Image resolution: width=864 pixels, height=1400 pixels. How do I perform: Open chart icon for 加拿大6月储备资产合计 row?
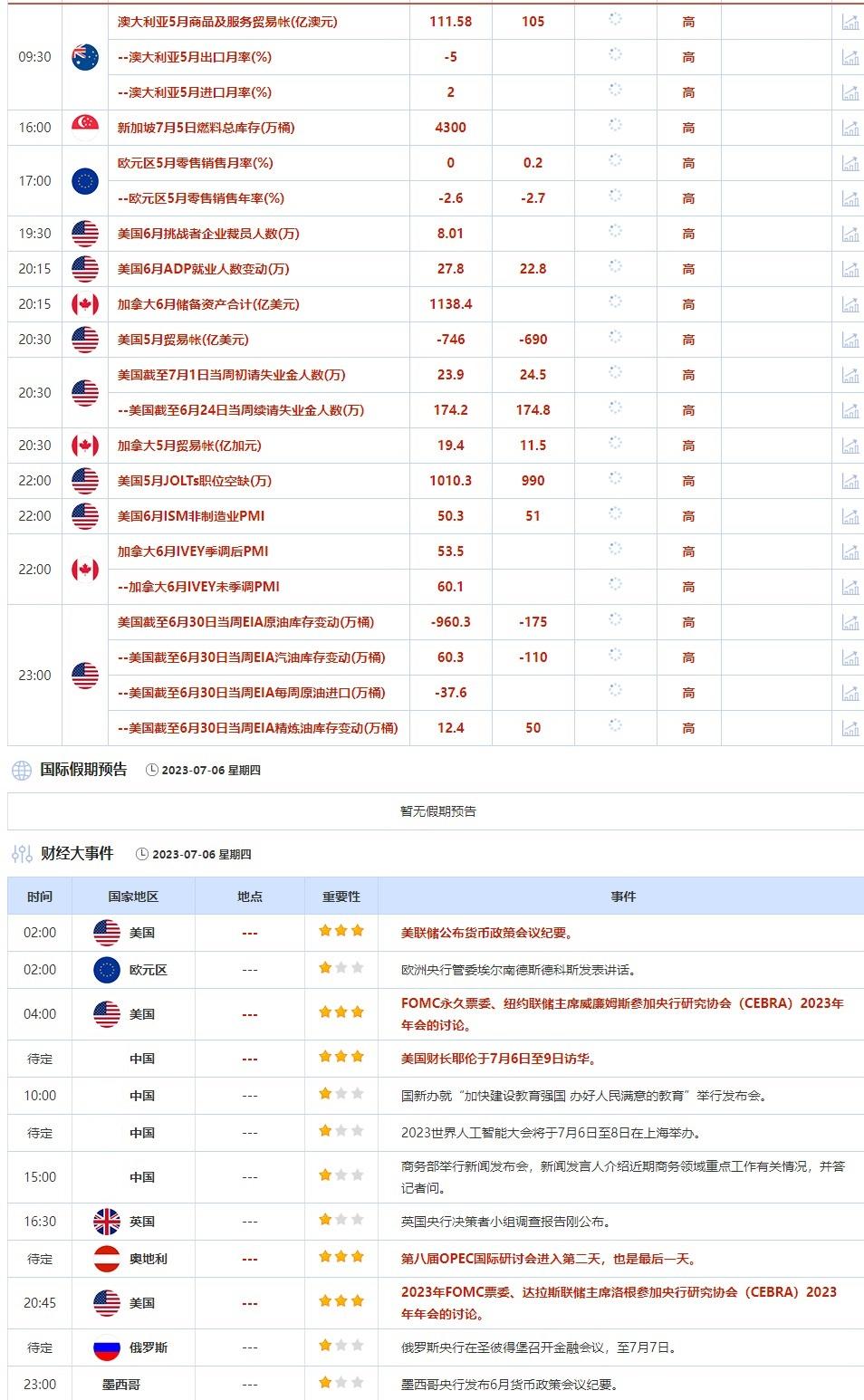point(850,304)
